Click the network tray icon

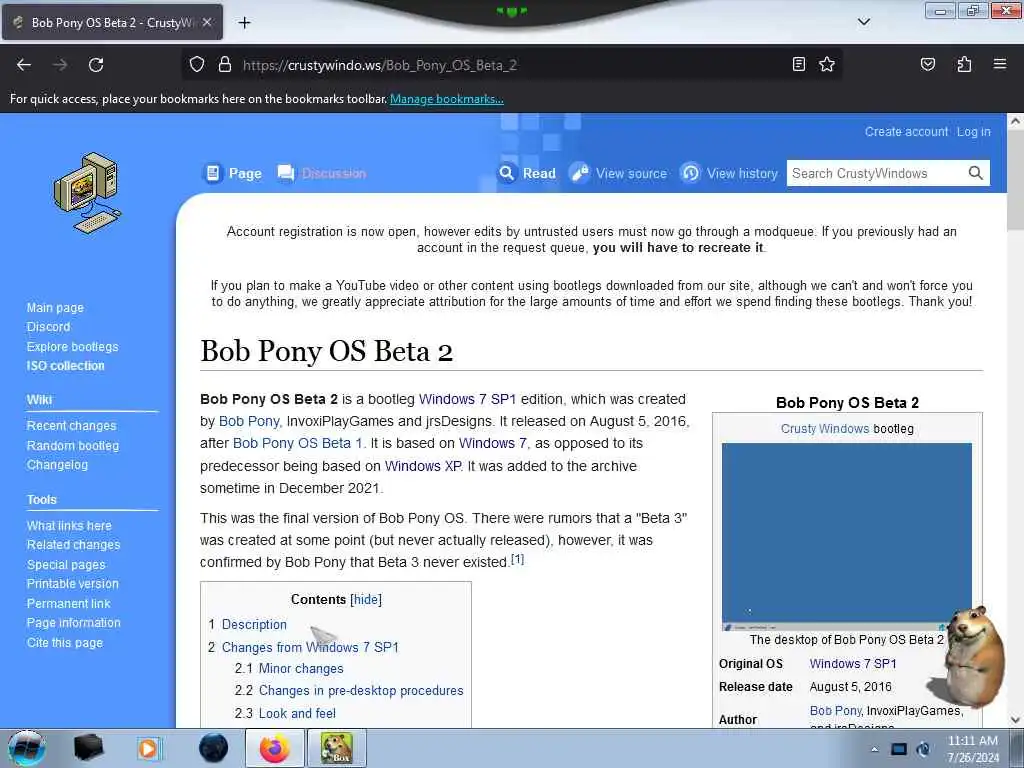(x=899, y=749)
